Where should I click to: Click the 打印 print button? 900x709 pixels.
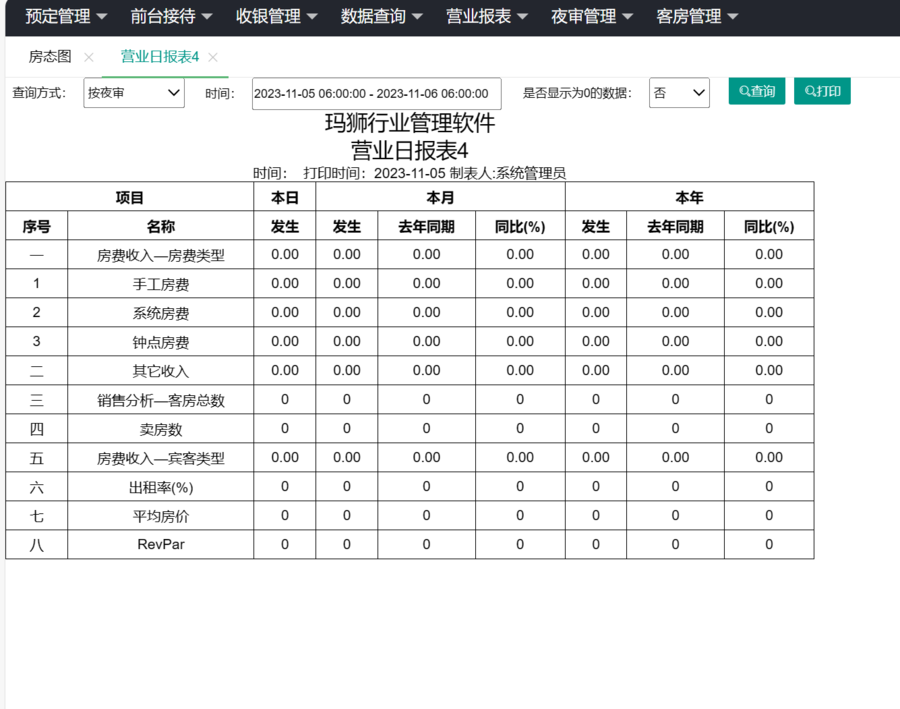tap(822, 91)
